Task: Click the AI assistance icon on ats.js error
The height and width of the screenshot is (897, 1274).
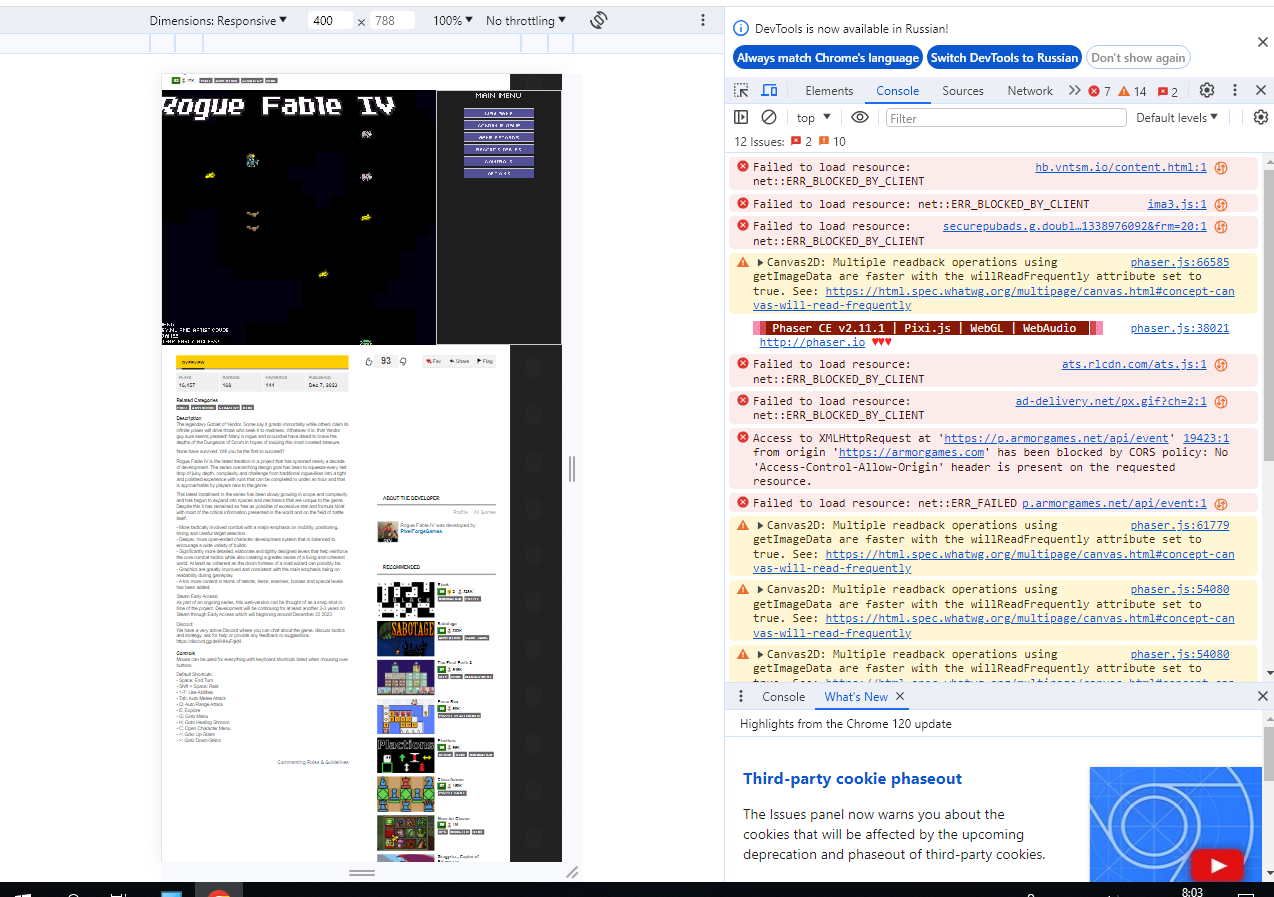Action: coord(1221,365)
